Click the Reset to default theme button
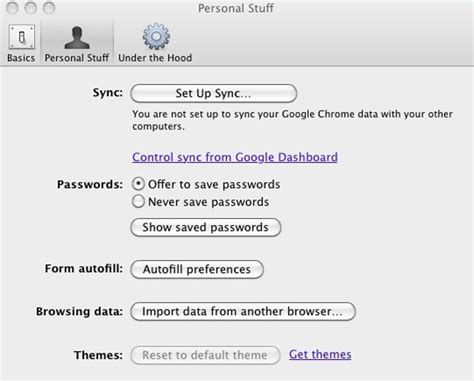The width and height of the screenshot is (474, 381). (x=205, y=355)
